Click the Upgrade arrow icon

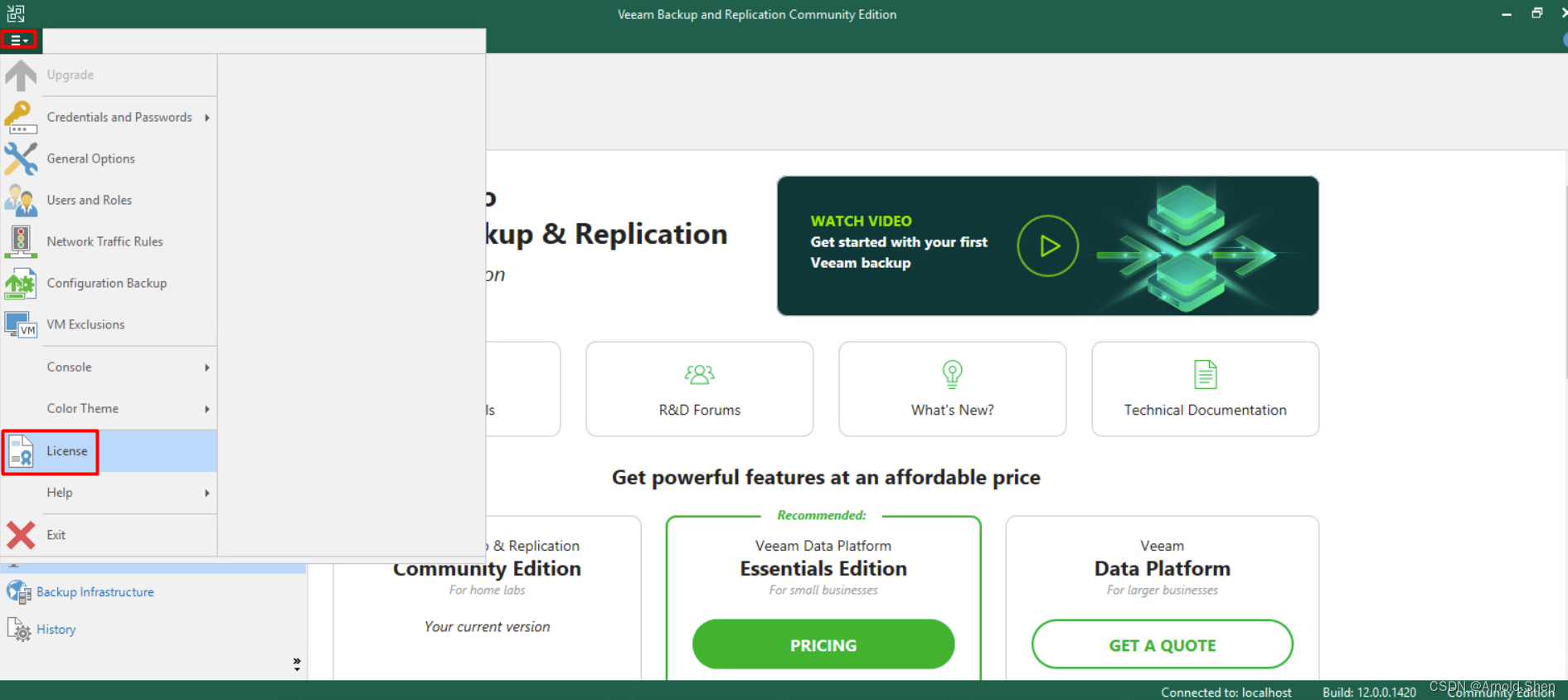coord(21,75)
